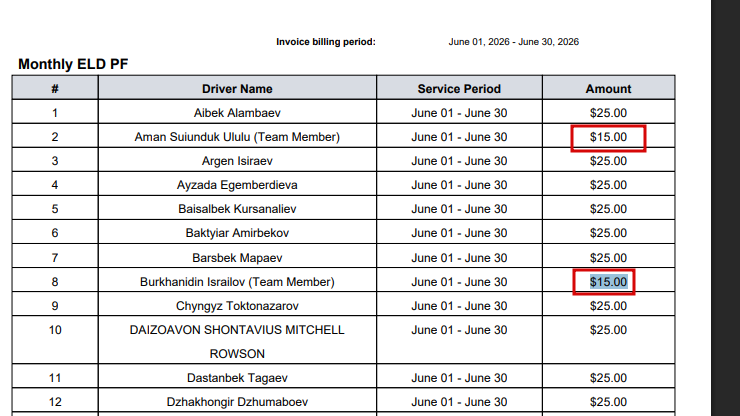Click the highlighted $15.00 amount in row 8
Viewport: 740px width, 416px height.
click(x=608, y=282)
